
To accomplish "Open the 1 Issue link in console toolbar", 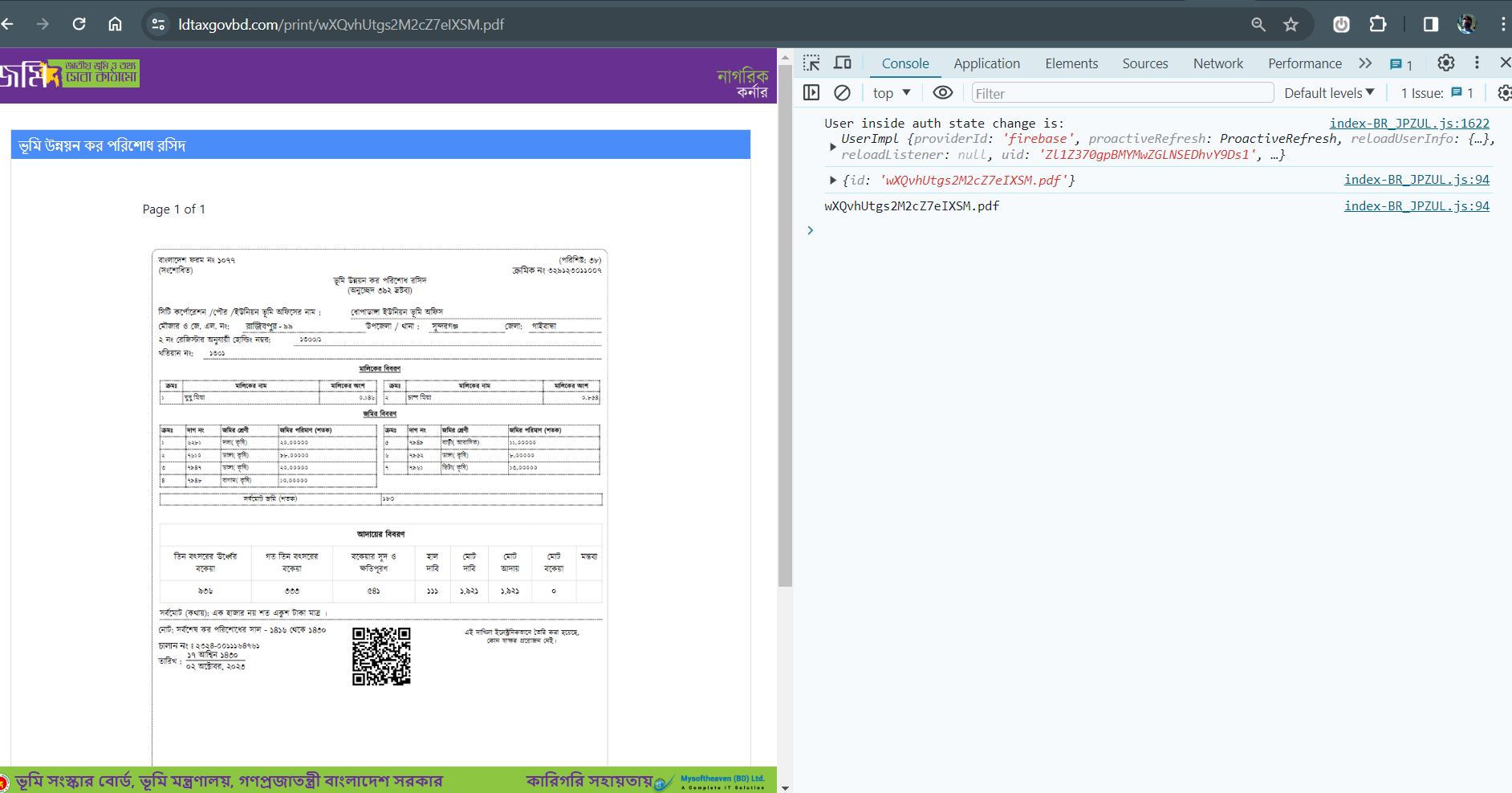I will [1437, 93].
